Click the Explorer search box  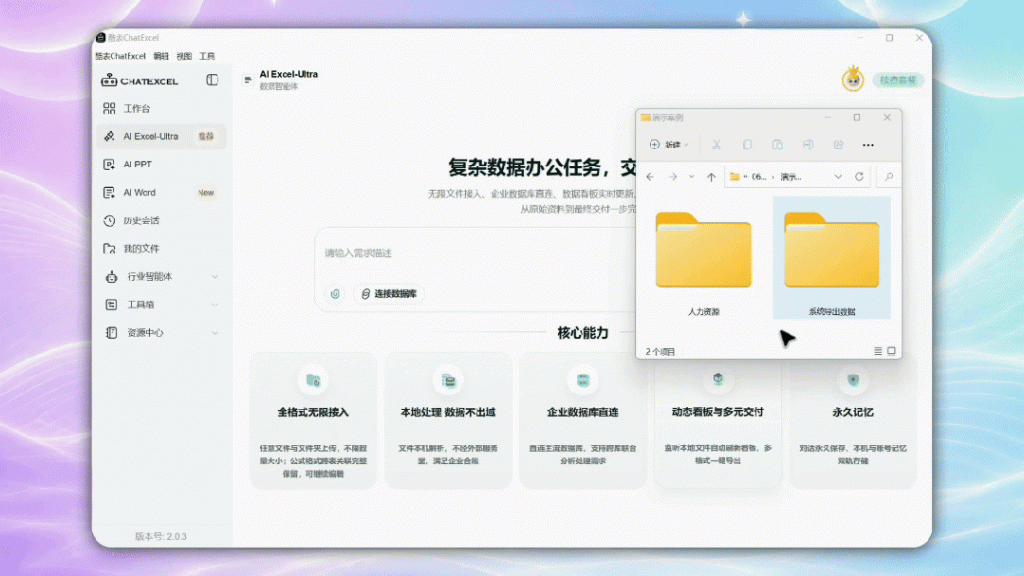[888, 177]
